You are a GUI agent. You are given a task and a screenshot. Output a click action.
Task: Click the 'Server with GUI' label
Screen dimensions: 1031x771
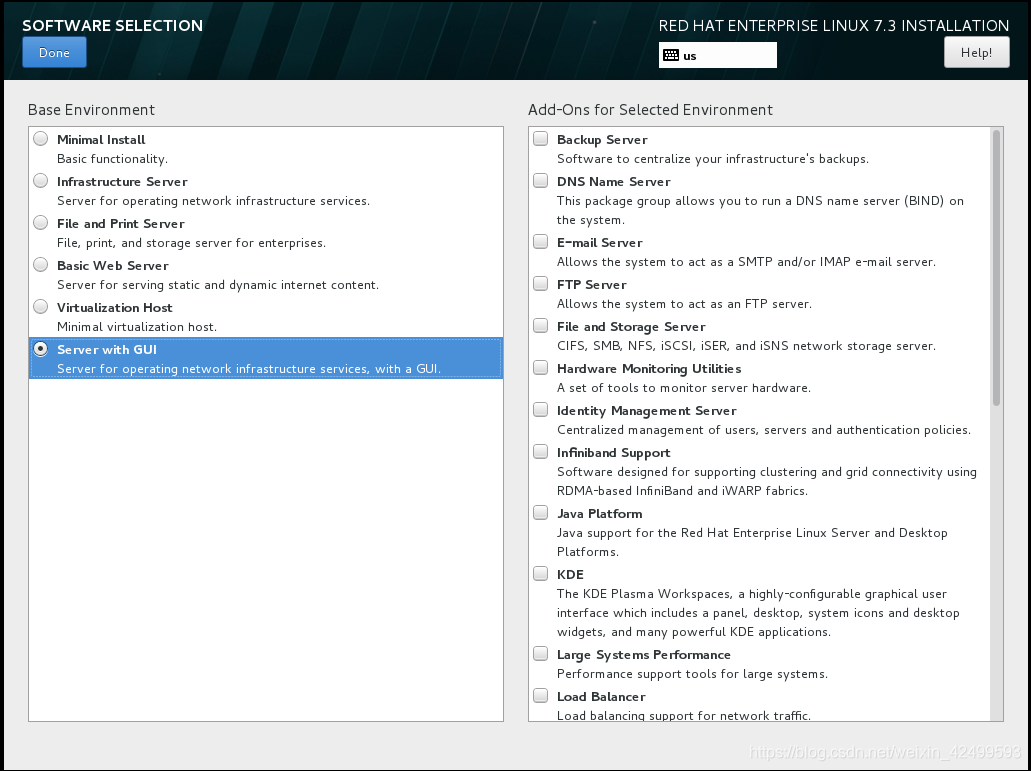[107, 350]
